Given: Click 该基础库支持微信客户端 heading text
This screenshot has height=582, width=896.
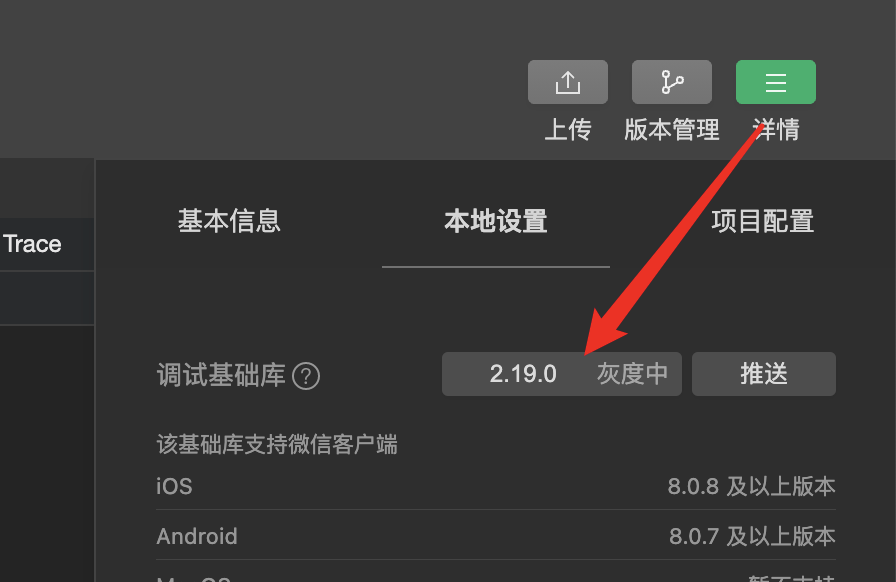Looking at the screenshot, I should coord(277,444).
